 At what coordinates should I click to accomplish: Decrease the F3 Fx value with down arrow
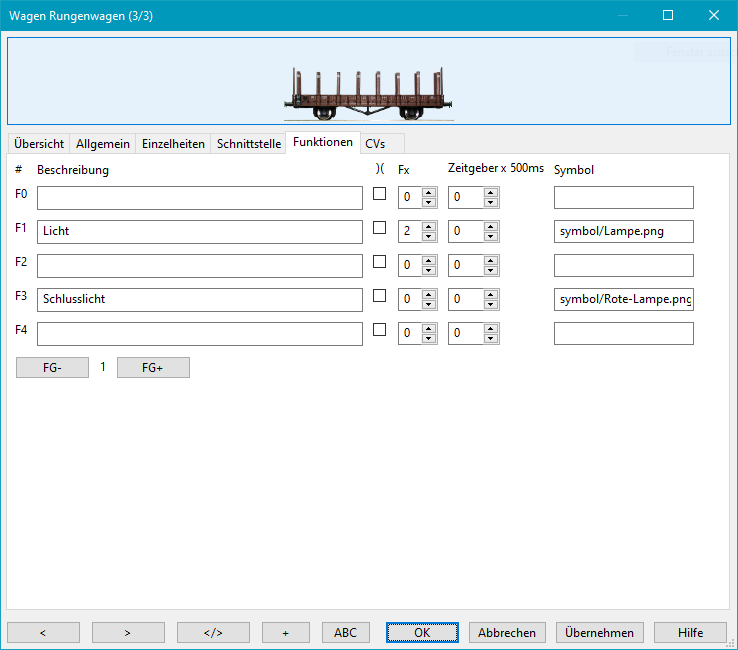pyautogui.click(x=428, y=305)
